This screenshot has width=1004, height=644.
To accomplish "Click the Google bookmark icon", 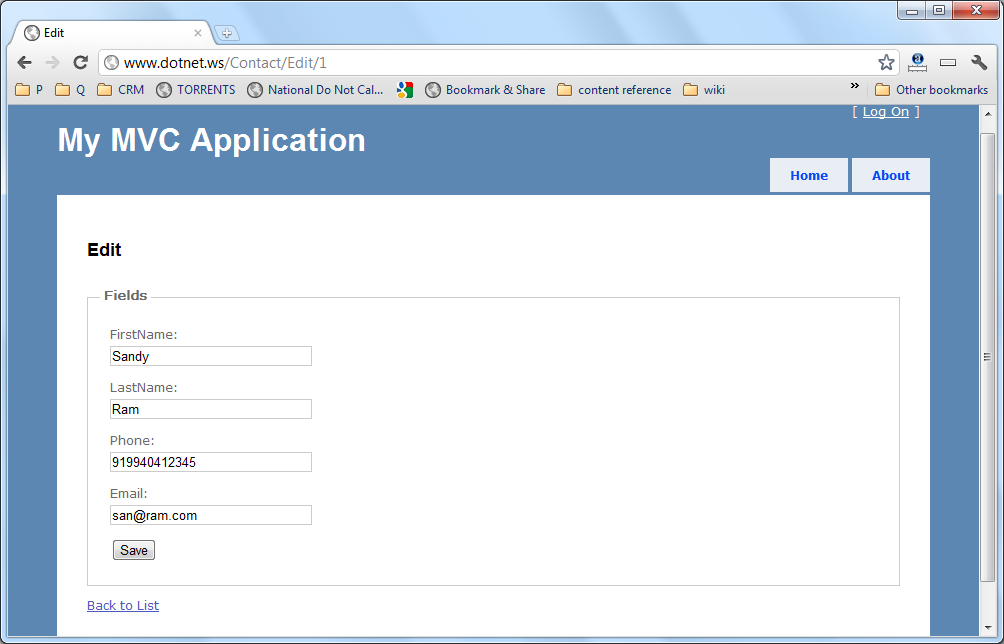I will click(x=404, y=90).
